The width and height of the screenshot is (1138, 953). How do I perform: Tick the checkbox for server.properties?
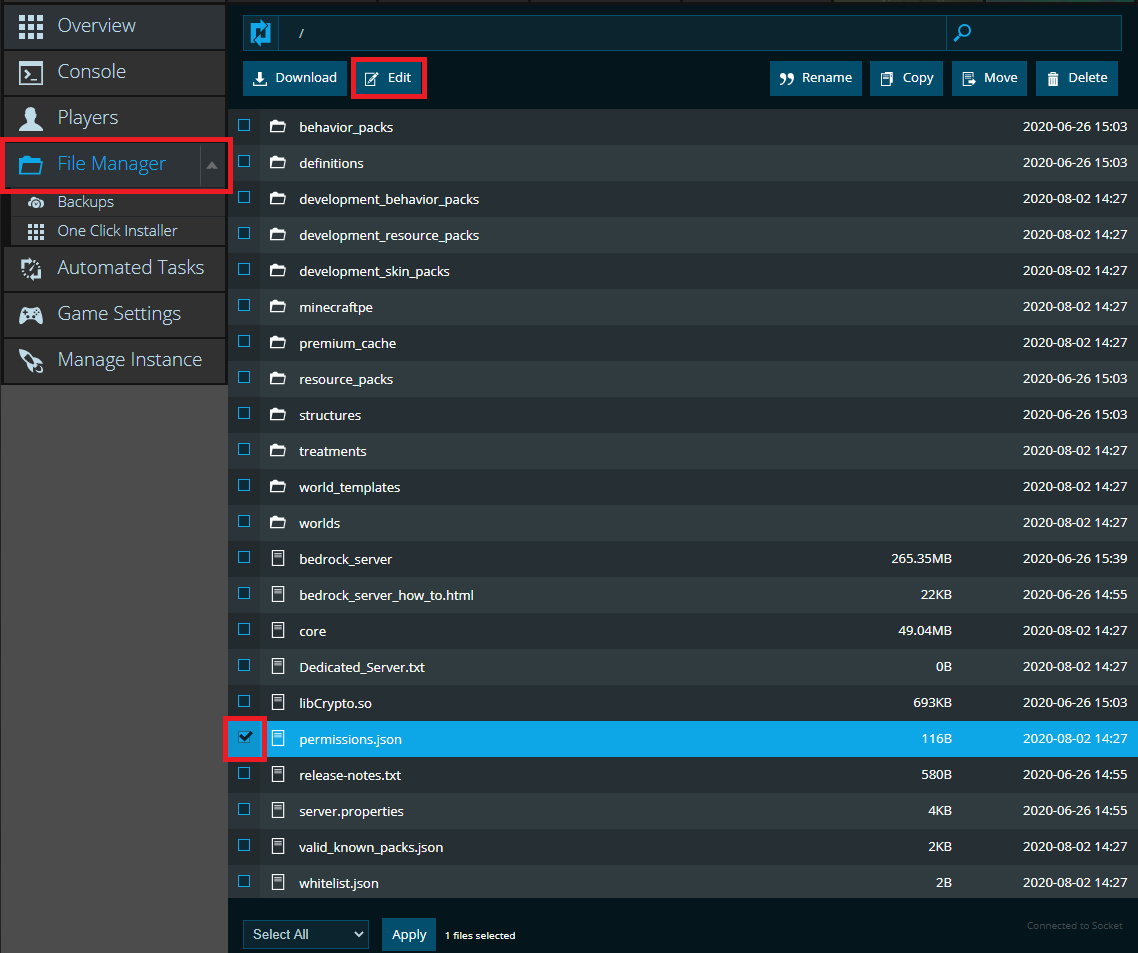pyautogui.click(x=244, y=810)
